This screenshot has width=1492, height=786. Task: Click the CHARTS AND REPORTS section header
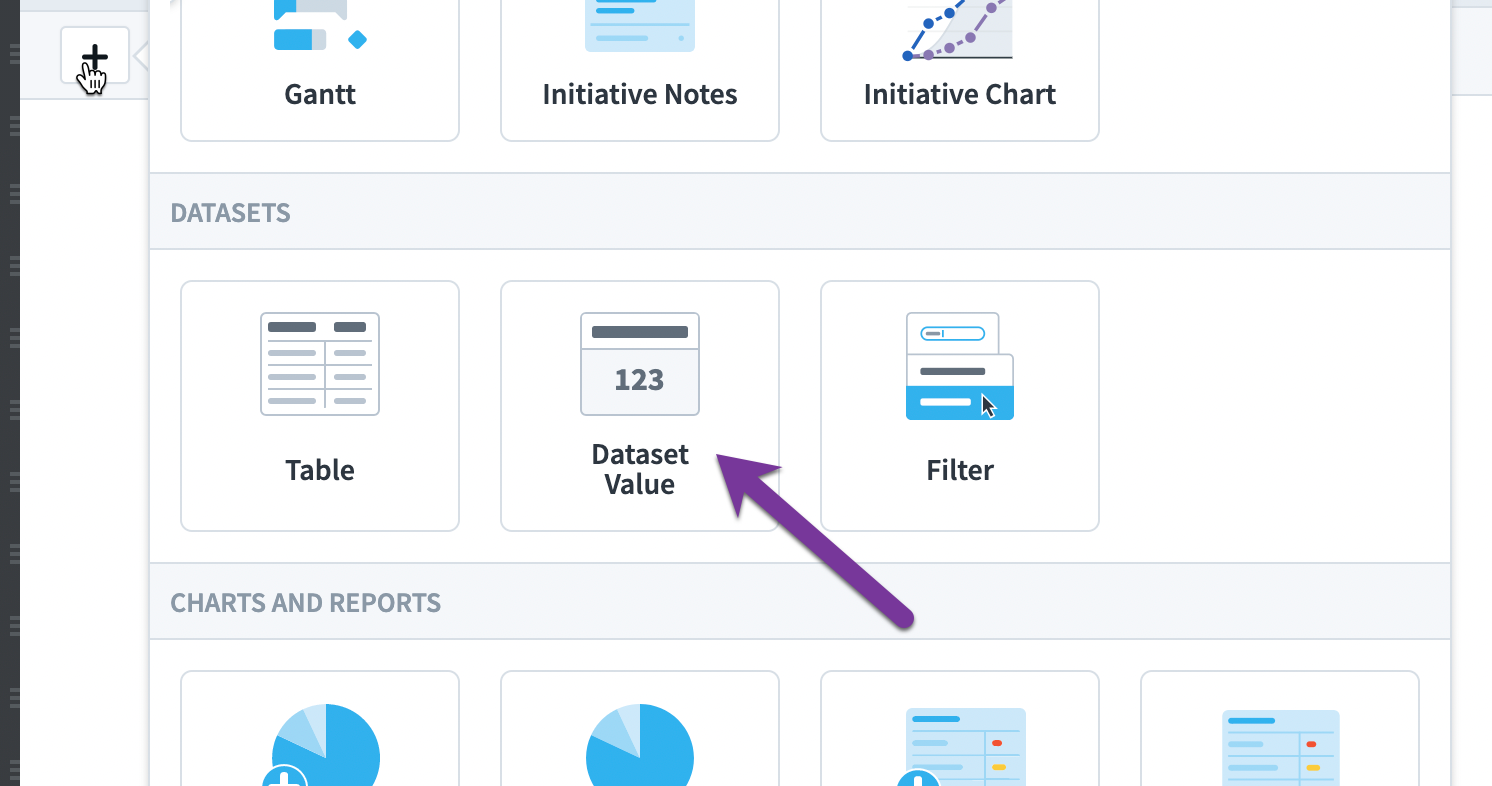(x=305, y=603)
